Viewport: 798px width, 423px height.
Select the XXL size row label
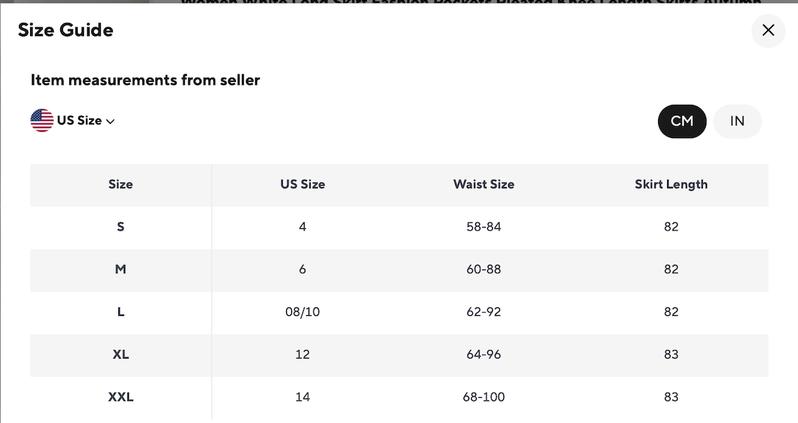(120, 397)
